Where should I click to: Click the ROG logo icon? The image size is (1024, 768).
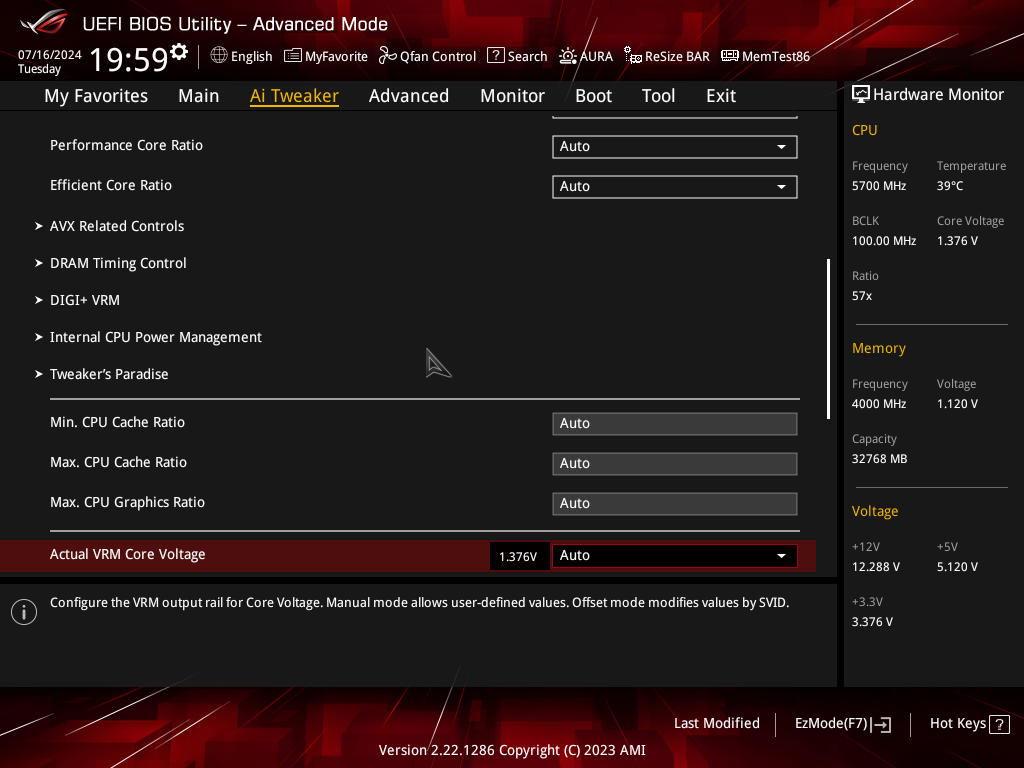click(44, 22)
